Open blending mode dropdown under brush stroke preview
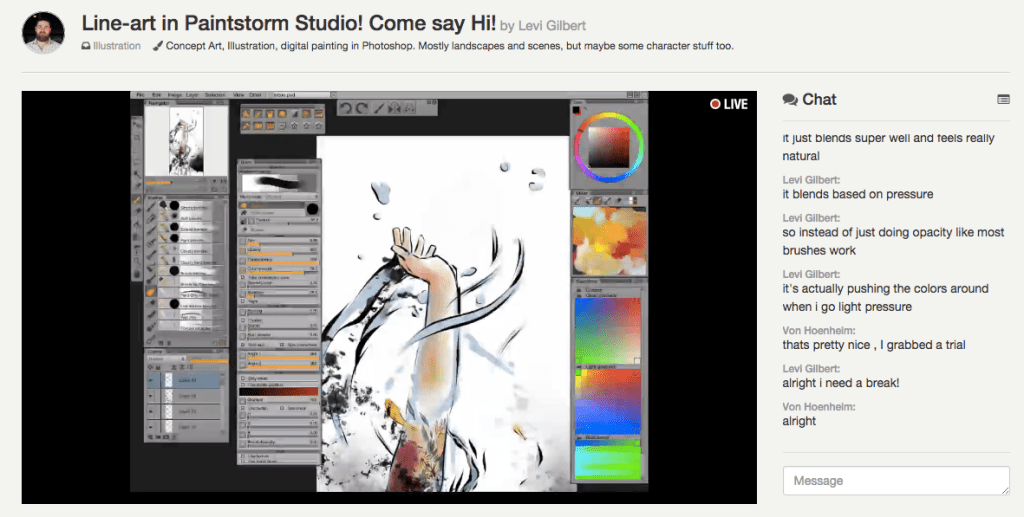Screen dimensions: 1024x517 tap(291, 196)
